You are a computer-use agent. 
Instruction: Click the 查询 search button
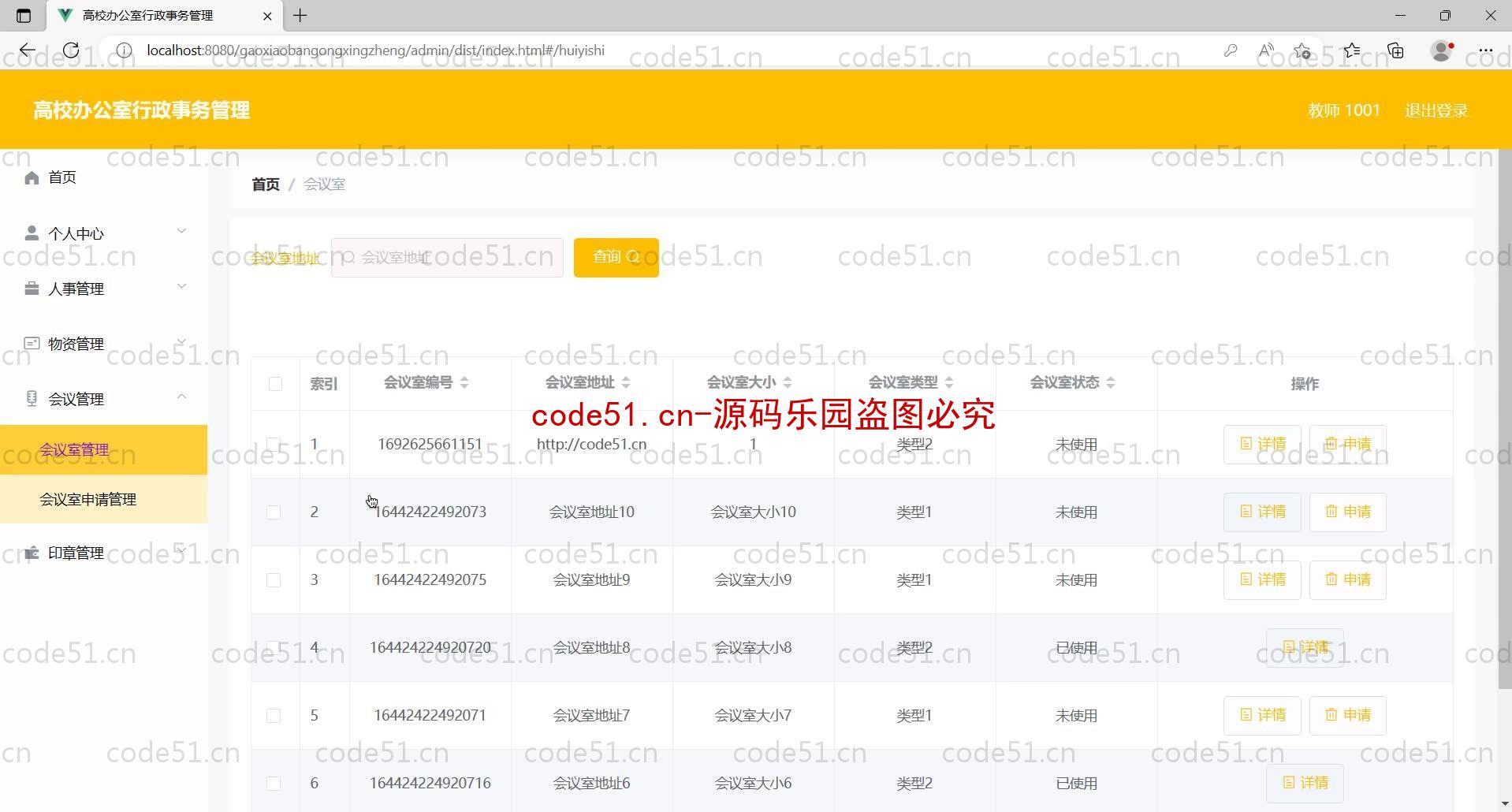(616, 257)
